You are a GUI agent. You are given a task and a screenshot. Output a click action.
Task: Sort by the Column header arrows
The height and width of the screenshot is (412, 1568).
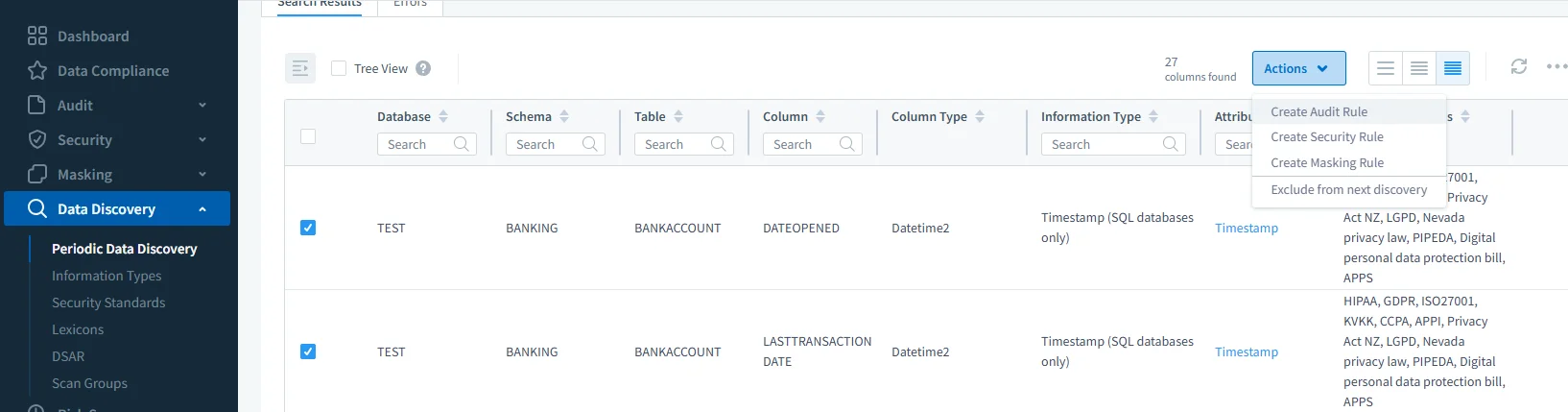[x=820, y=116]
